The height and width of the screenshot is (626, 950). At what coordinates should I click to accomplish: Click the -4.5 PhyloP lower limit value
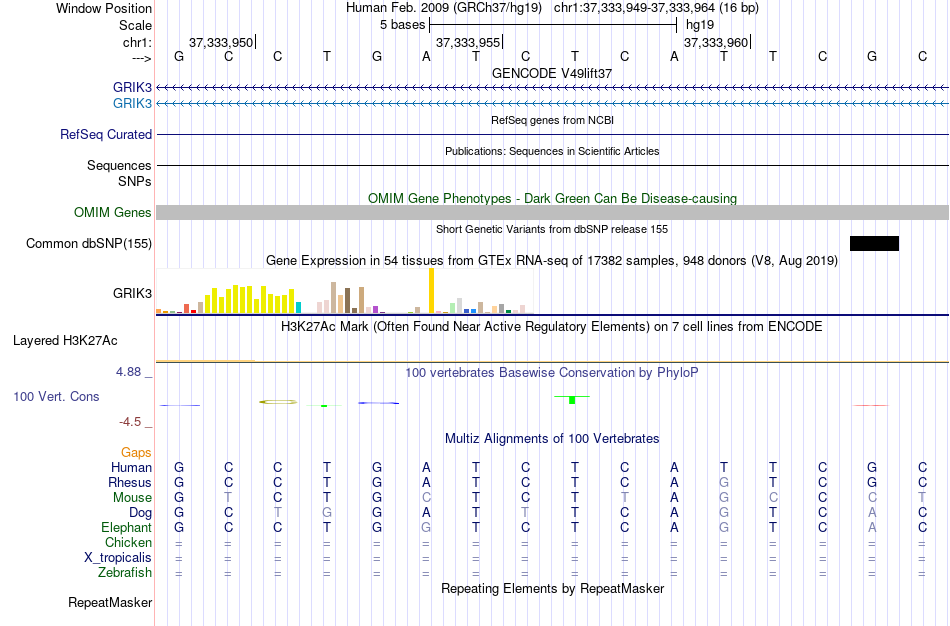(x=130, y=422)
